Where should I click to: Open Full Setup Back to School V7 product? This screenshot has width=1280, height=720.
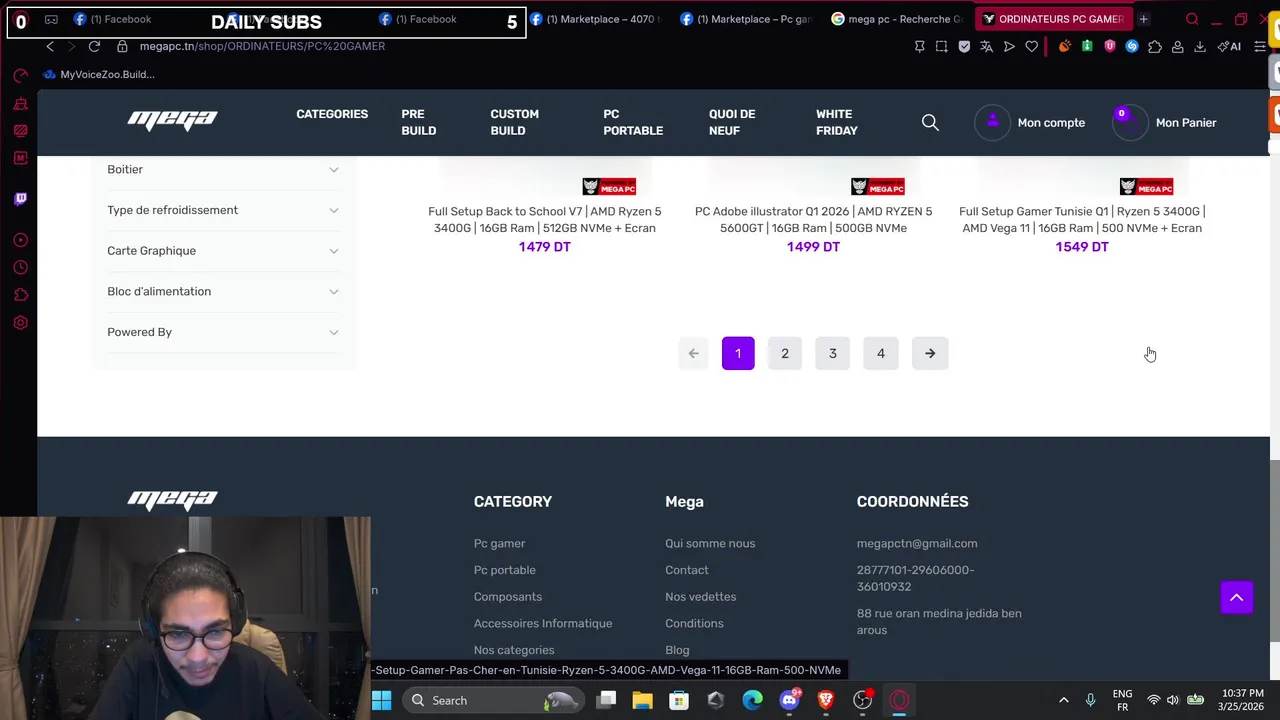pyautogui.click(x=545, y=219)
